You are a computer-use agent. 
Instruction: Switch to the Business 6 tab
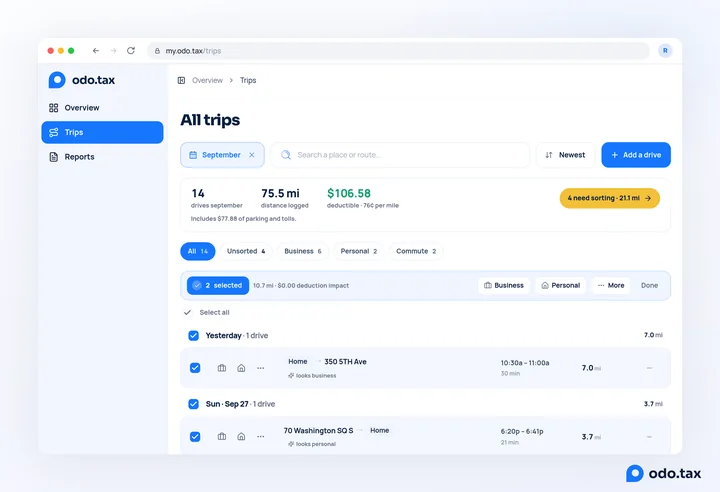303,251
